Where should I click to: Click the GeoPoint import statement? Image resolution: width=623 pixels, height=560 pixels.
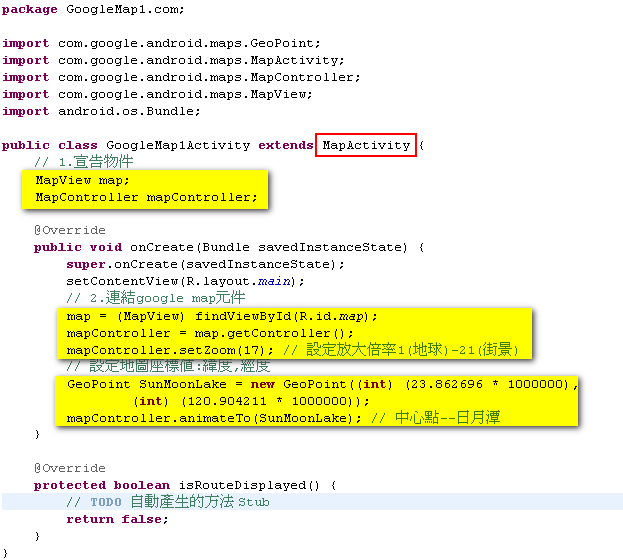(161, 43)
